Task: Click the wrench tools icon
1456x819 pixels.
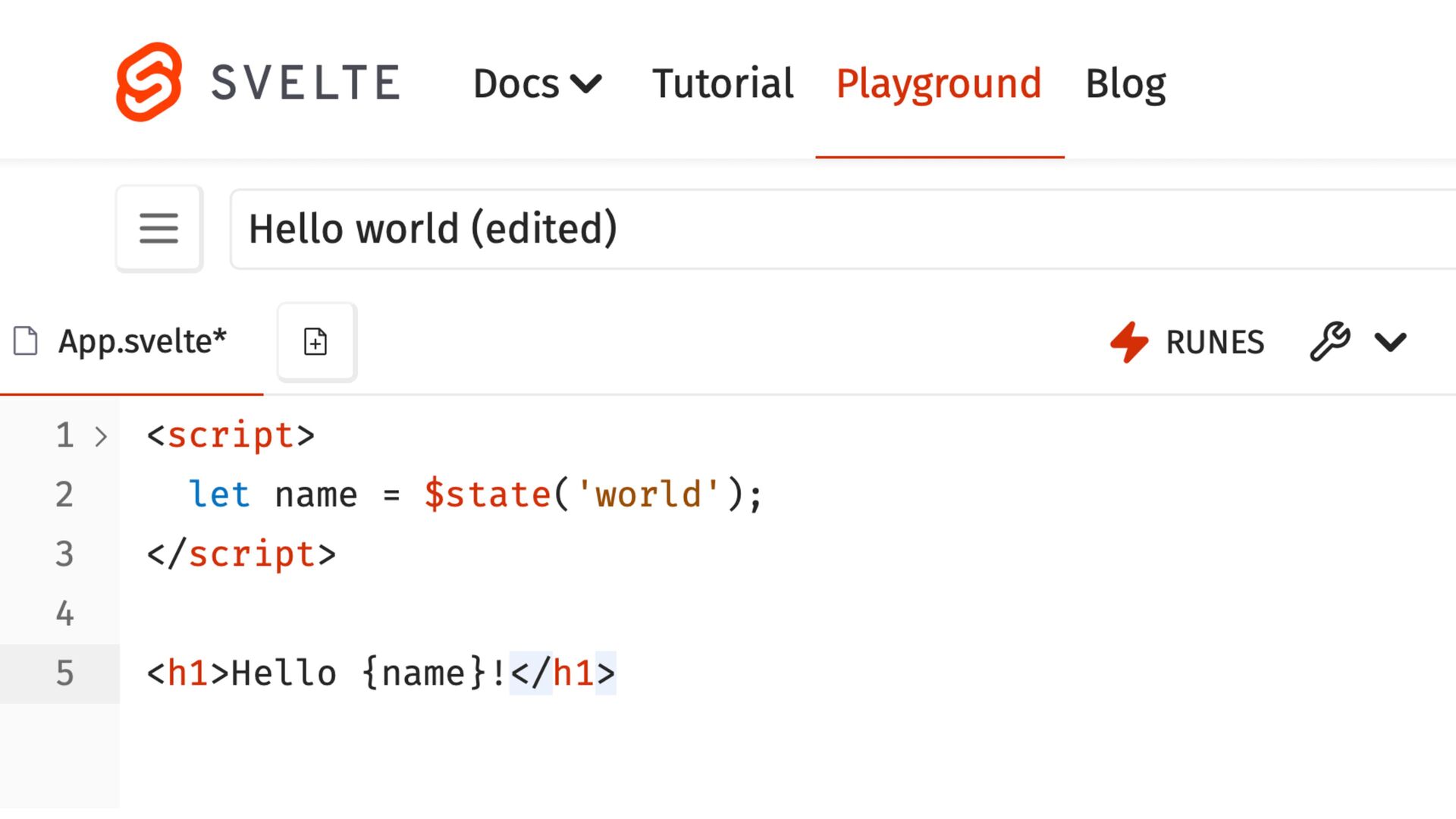Action: coord(1329,342)
